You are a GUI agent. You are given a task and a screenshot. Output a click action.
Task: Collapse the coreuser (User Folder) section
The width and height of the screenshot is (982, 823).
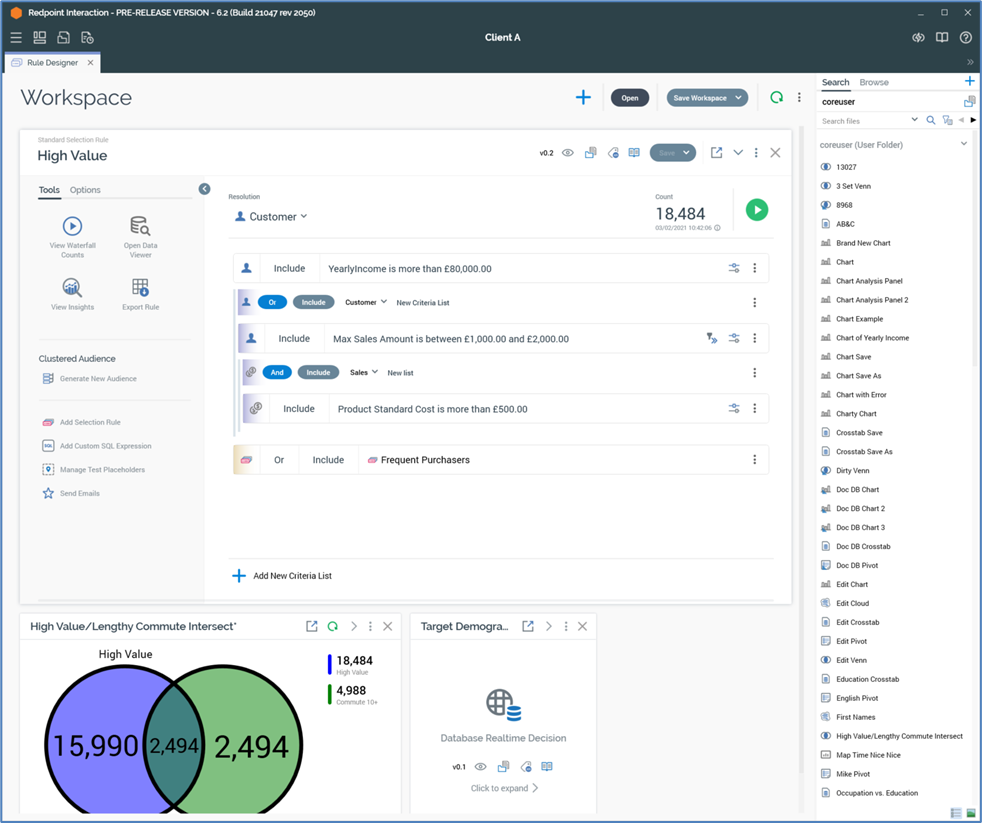tap(963, 145)
